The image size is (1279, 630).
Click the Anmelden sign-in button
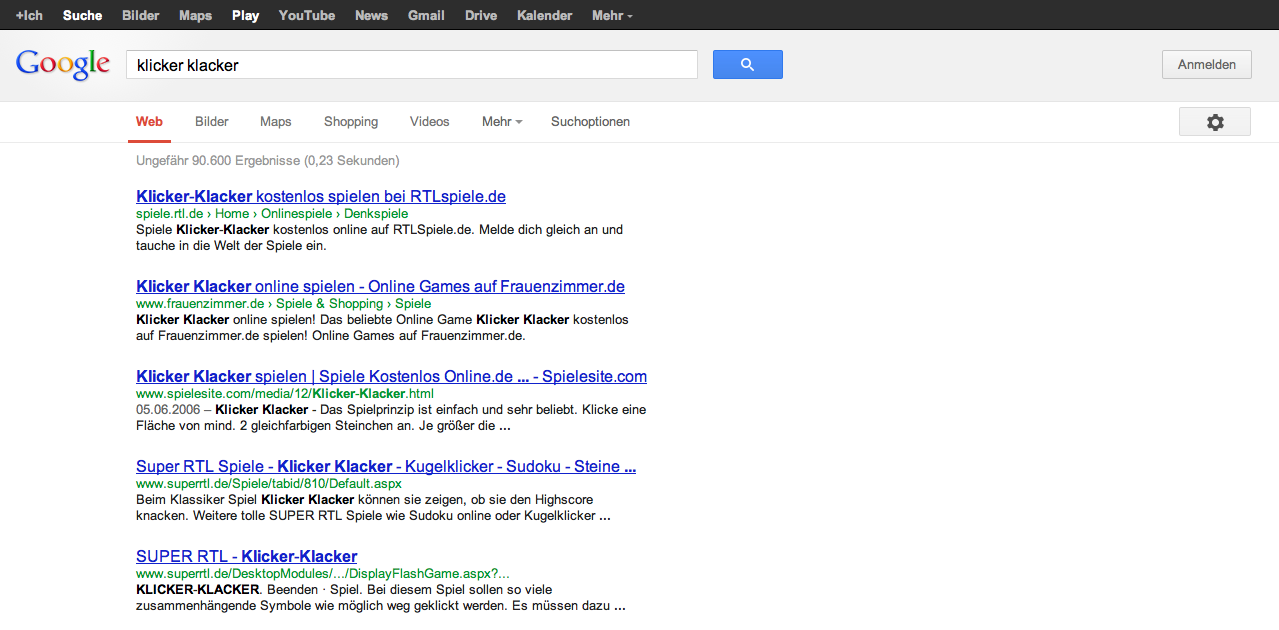(1206, 65)
